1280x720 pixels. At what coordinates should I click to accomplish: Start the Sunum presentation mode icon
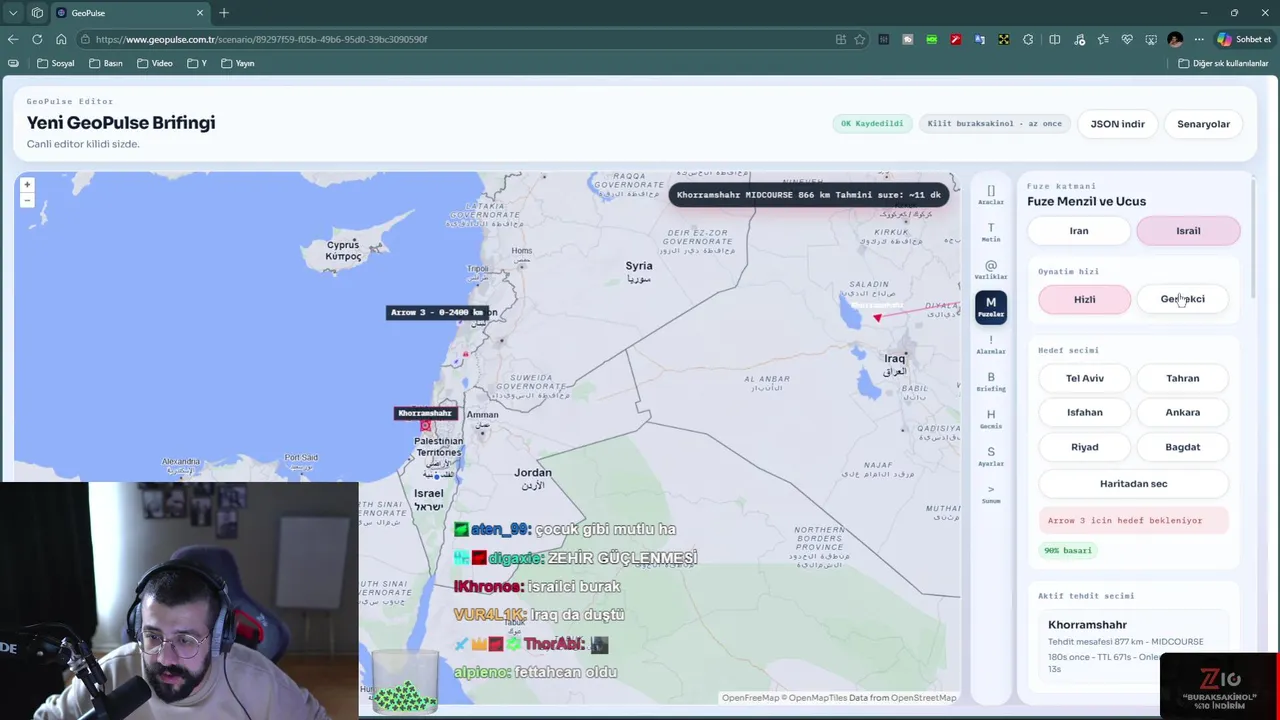[991, 494]
